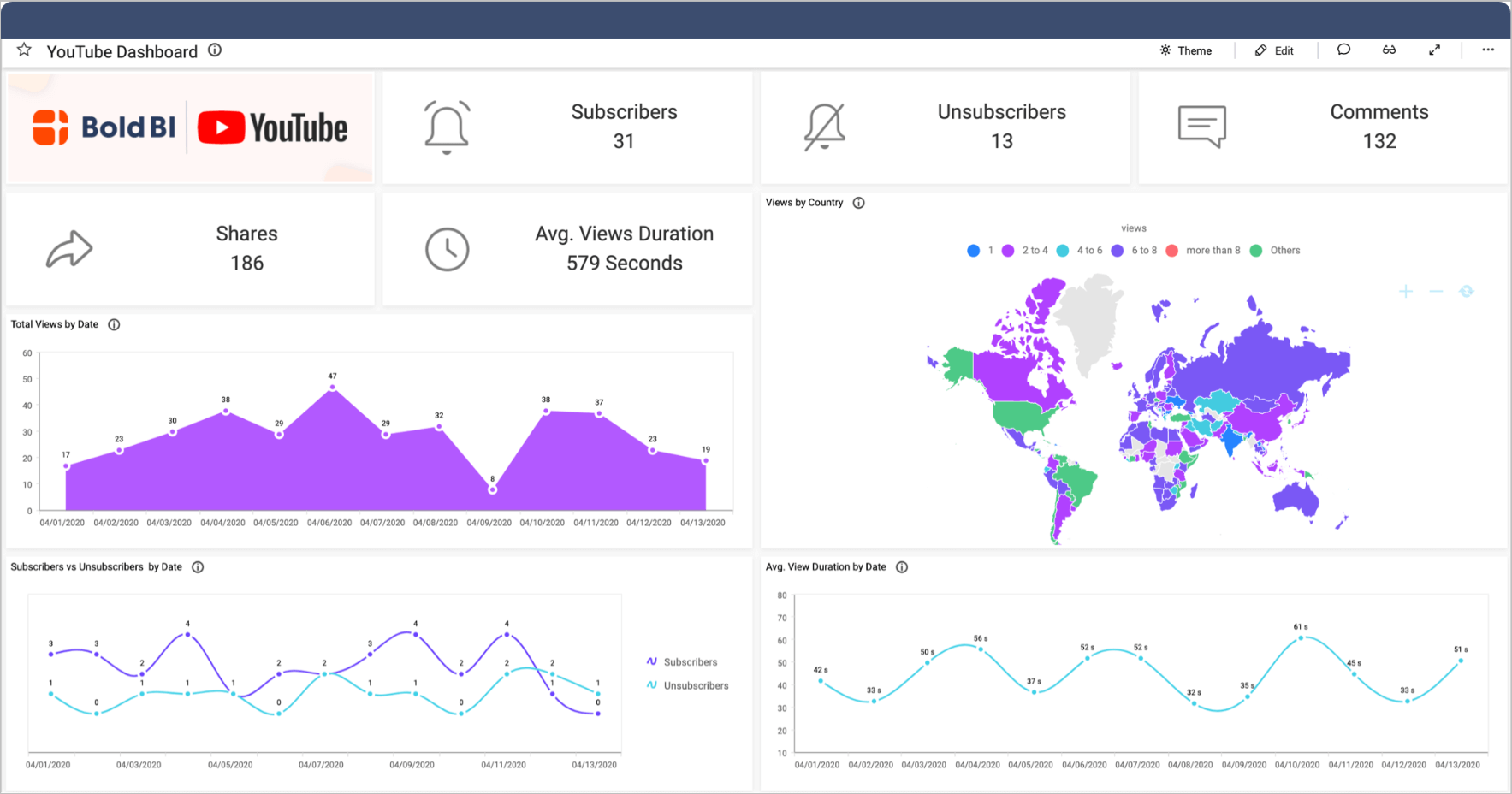Toggle Unsubscribers series in chart legend

688,685
